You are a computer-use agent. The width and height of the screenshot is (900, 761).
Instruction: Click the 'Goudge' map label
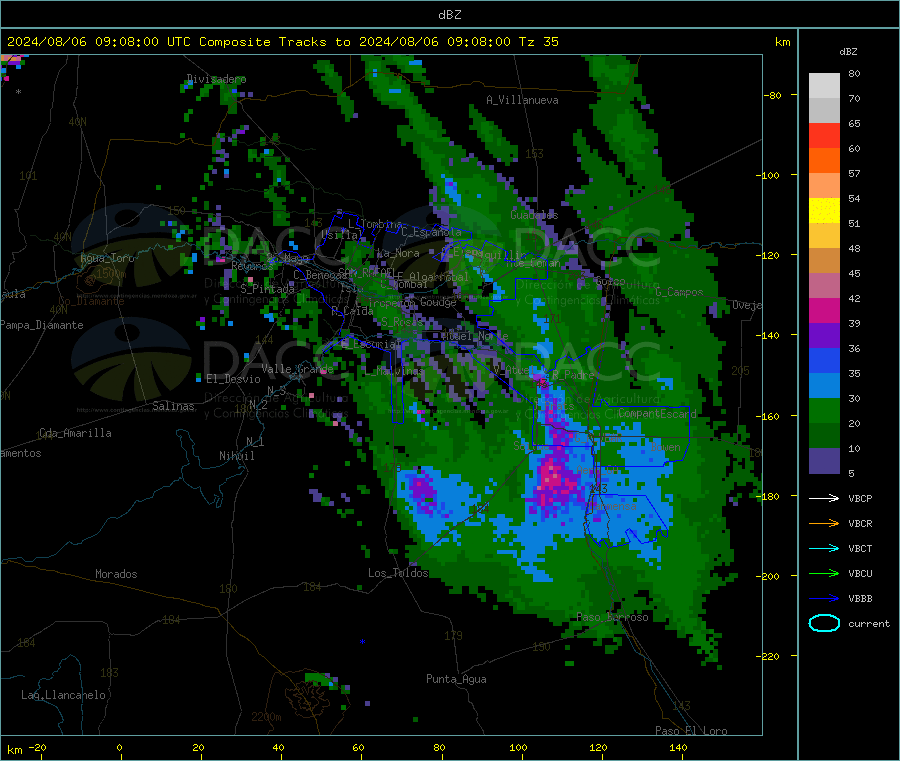[x=438, y=302]
